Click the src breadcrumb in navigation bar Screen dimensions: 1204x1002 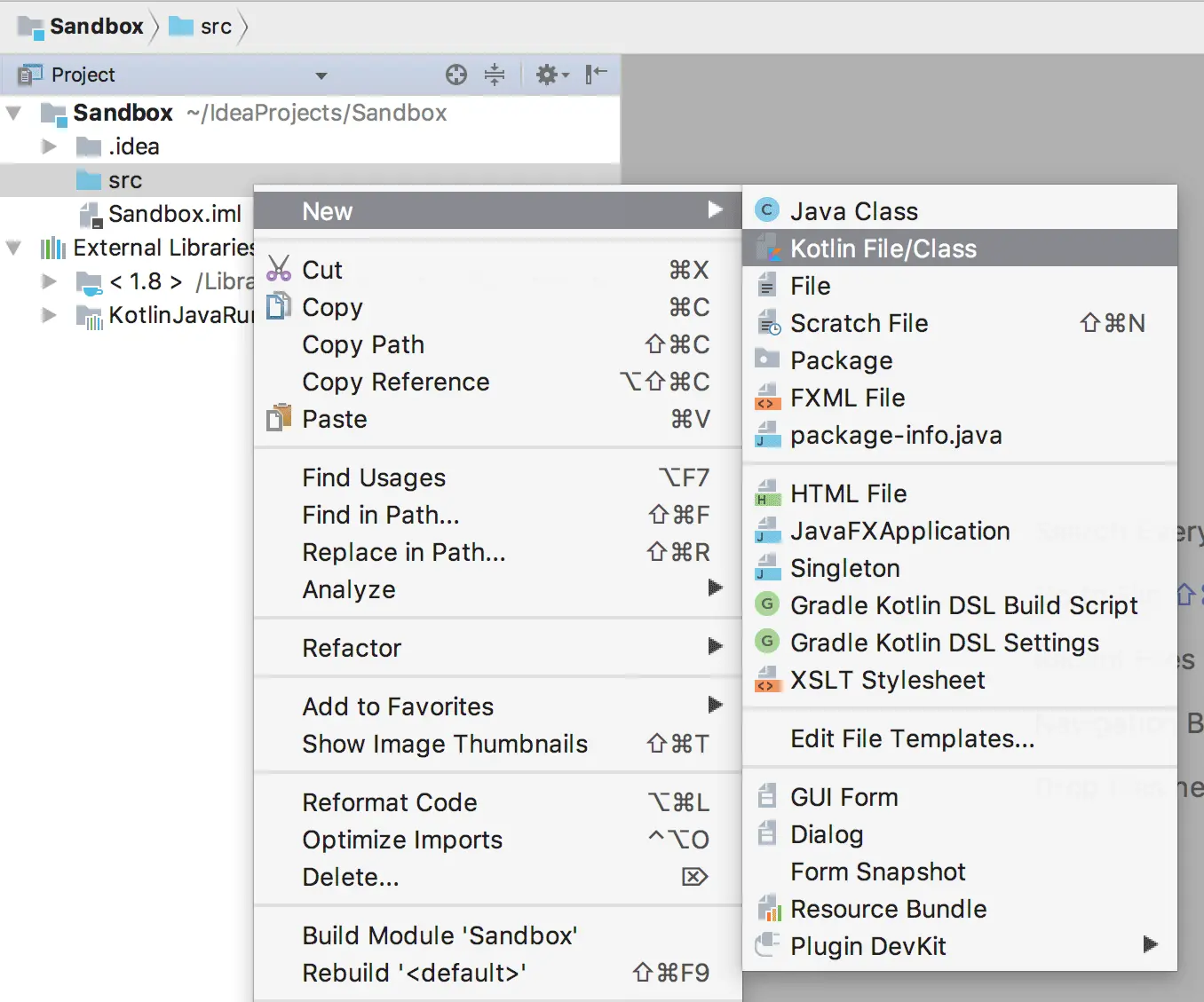(x=202, y=27)
